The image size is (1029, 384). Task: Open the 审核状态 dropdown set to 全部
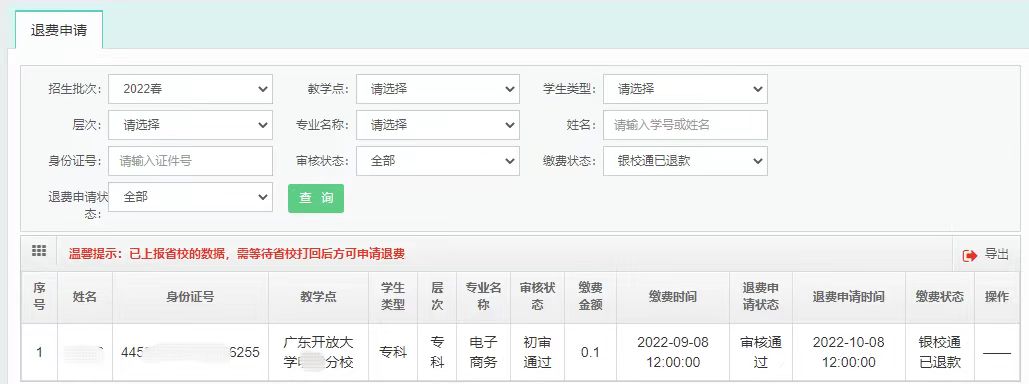point(438,161)
